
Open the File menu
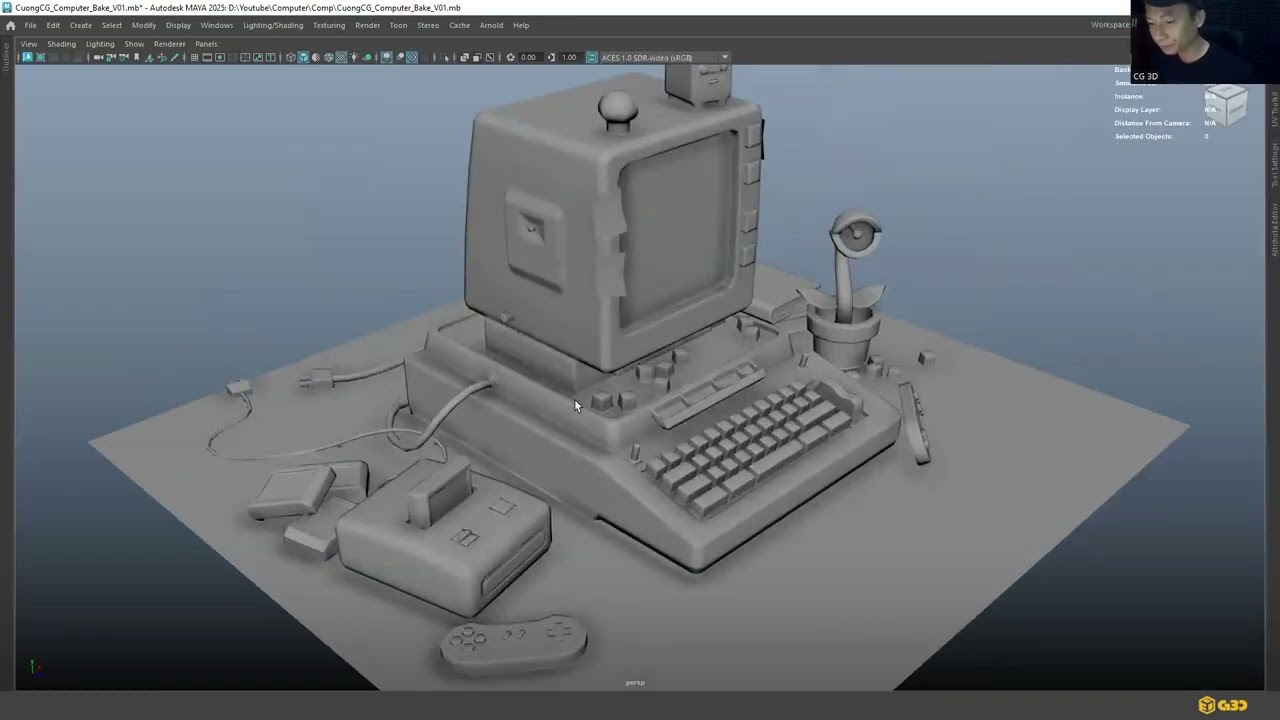point(31,25)
